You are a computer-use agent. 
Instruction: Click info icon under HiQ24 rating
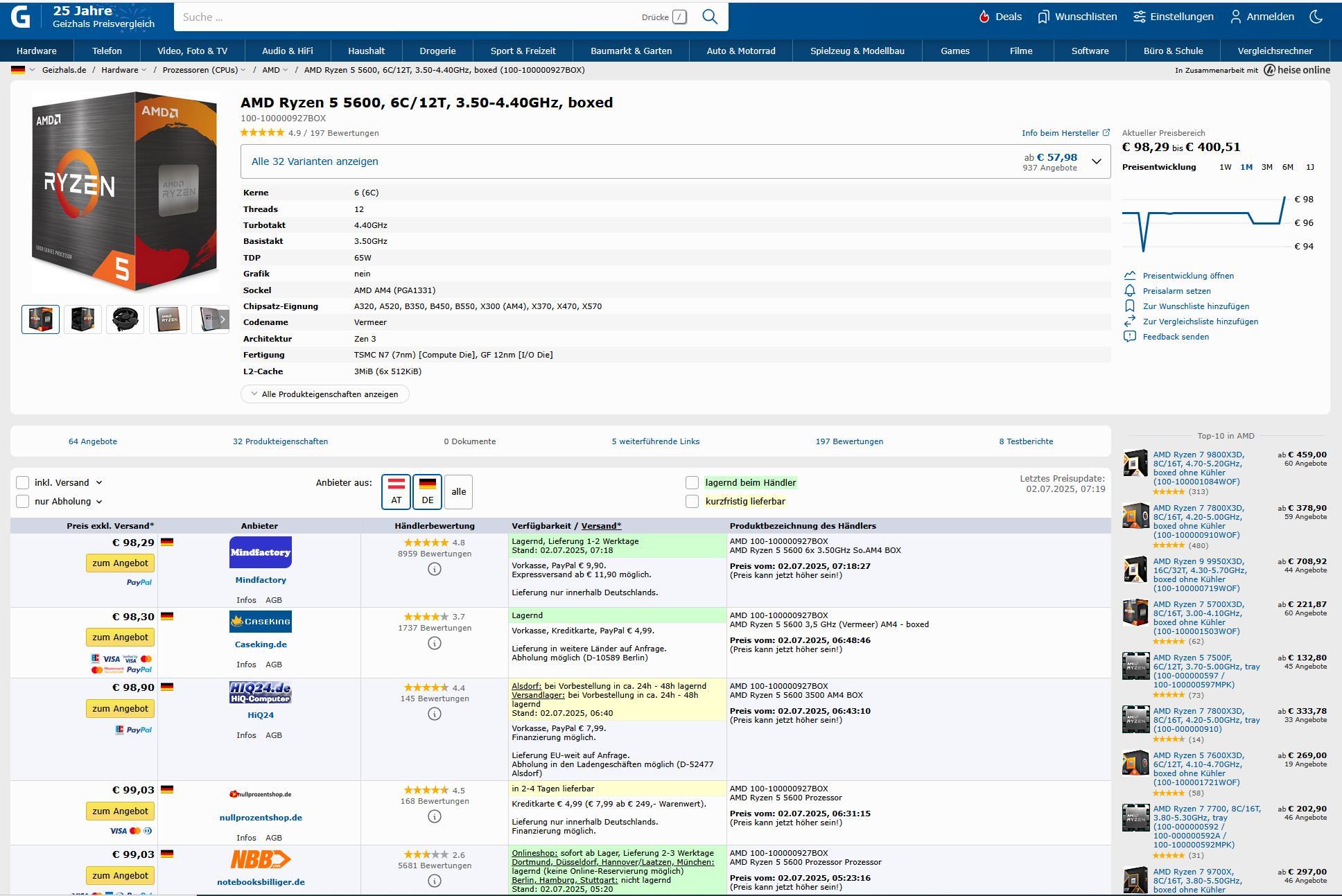(x=435, y=714)
